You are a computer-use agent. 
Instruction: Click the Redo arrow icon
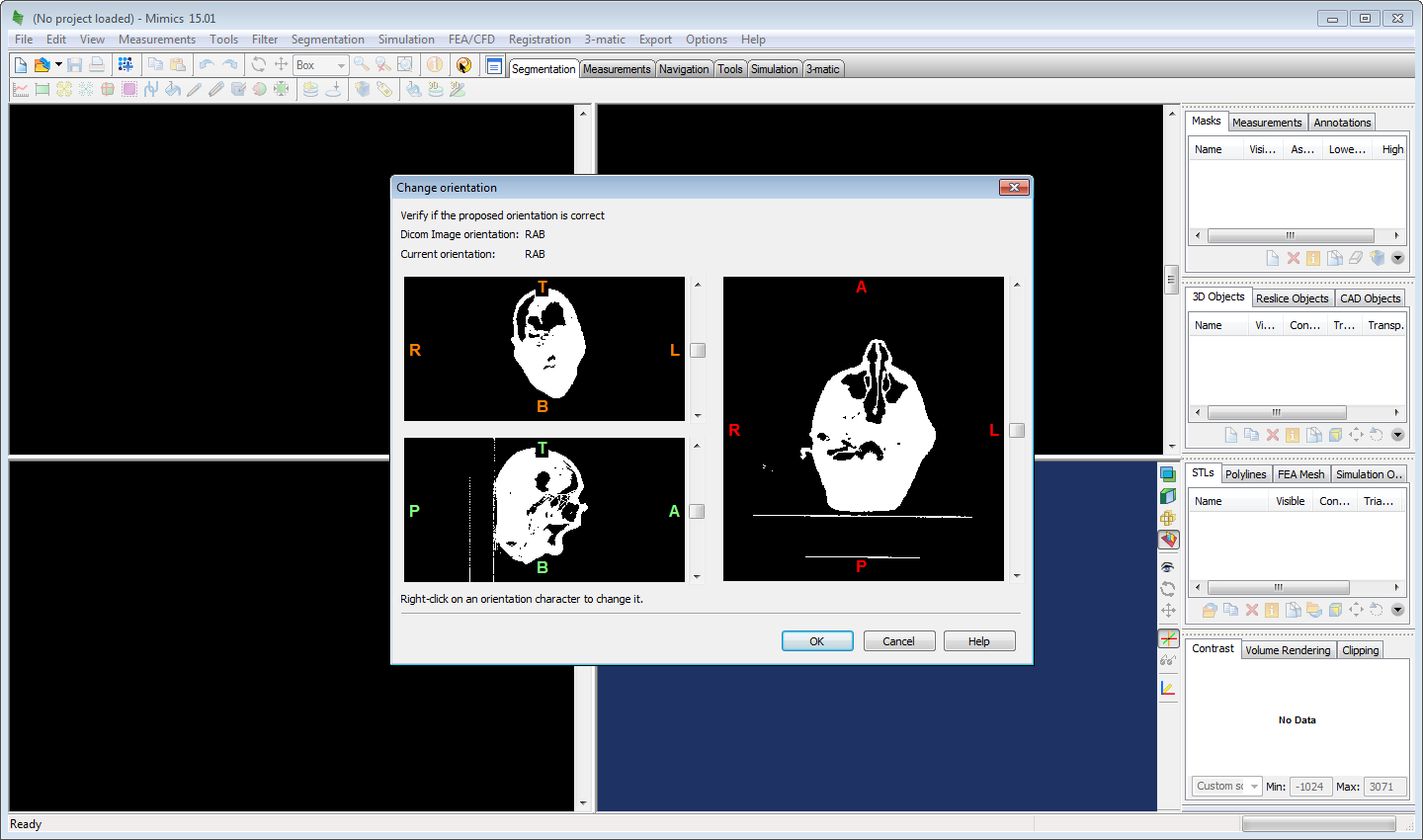pyautogui.click(x=229, y=64)
